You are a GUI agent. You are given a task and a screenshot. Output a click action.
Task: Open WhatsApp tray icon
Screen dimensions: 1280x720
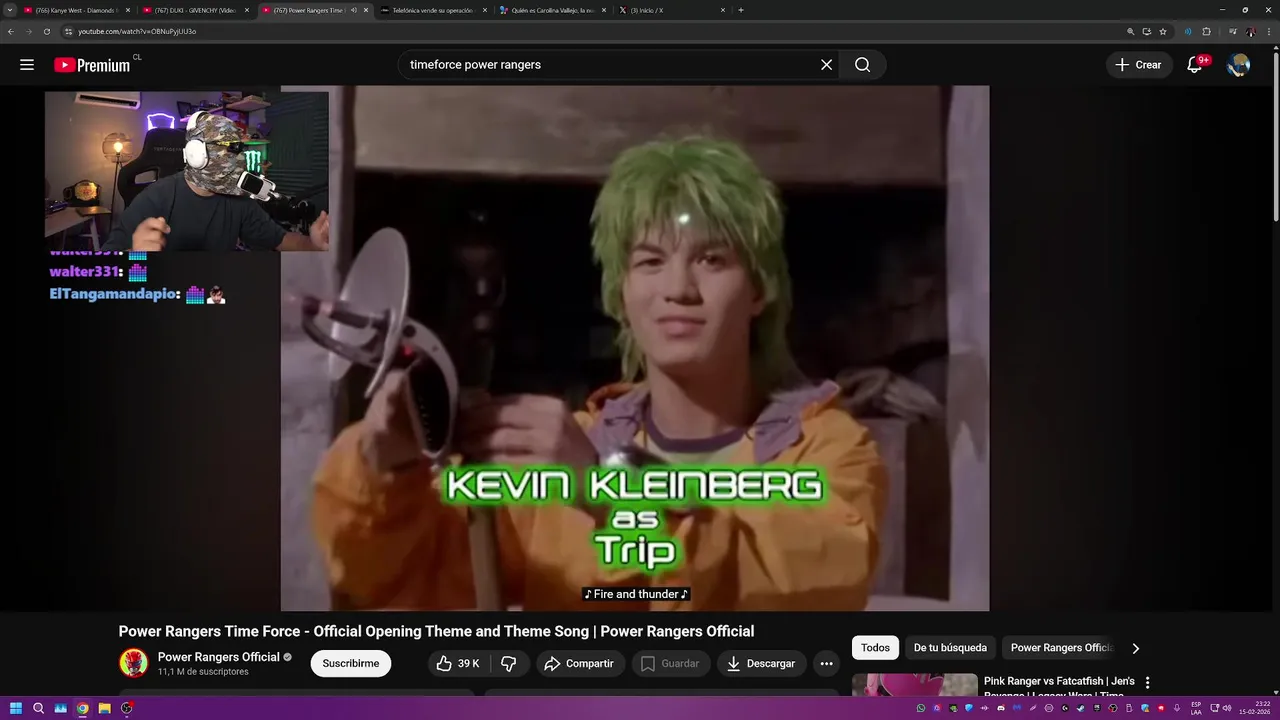click(921, 708)
